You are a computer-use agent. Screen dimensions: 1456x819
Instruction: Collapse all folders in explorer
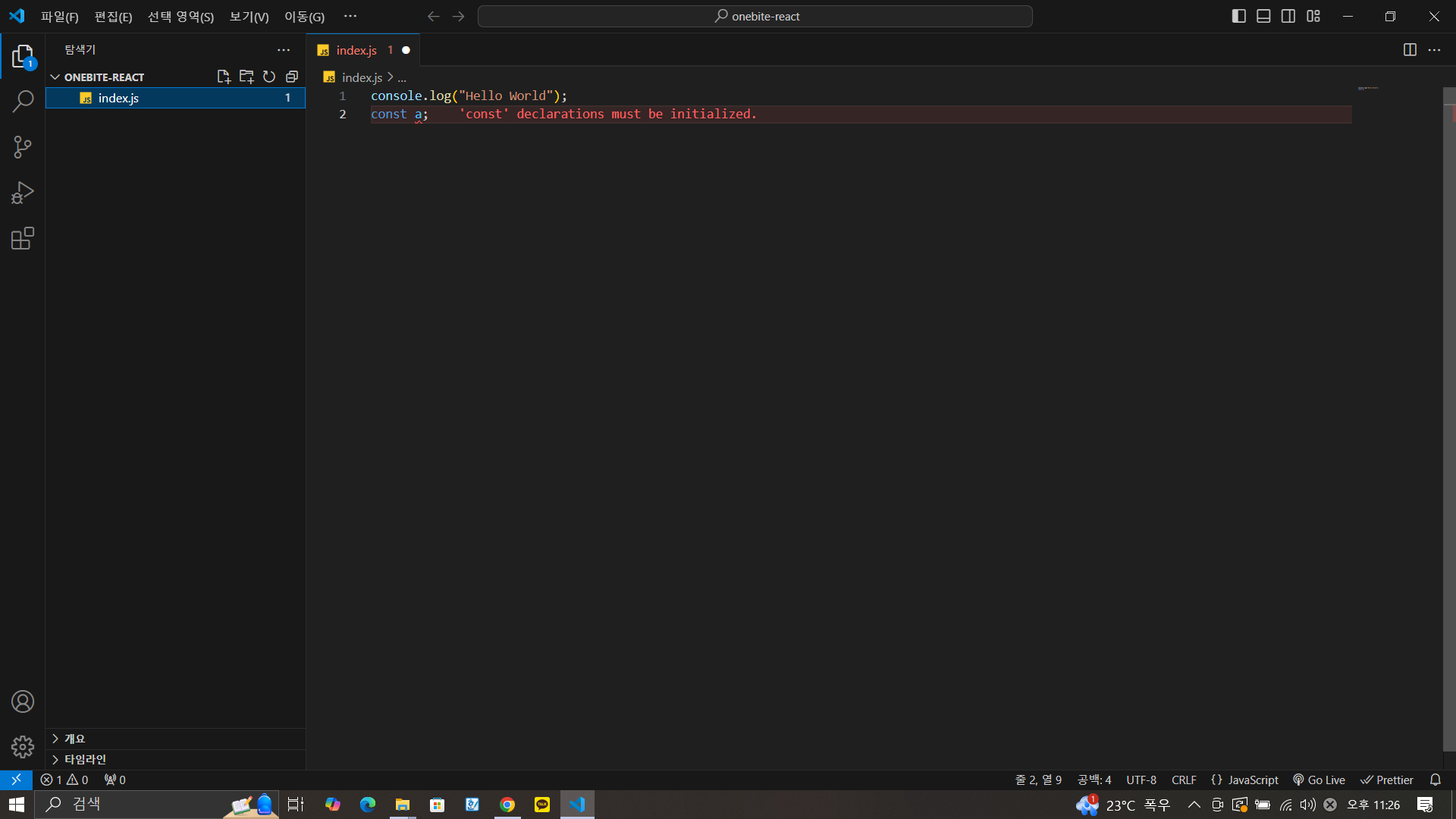[292, 77]
